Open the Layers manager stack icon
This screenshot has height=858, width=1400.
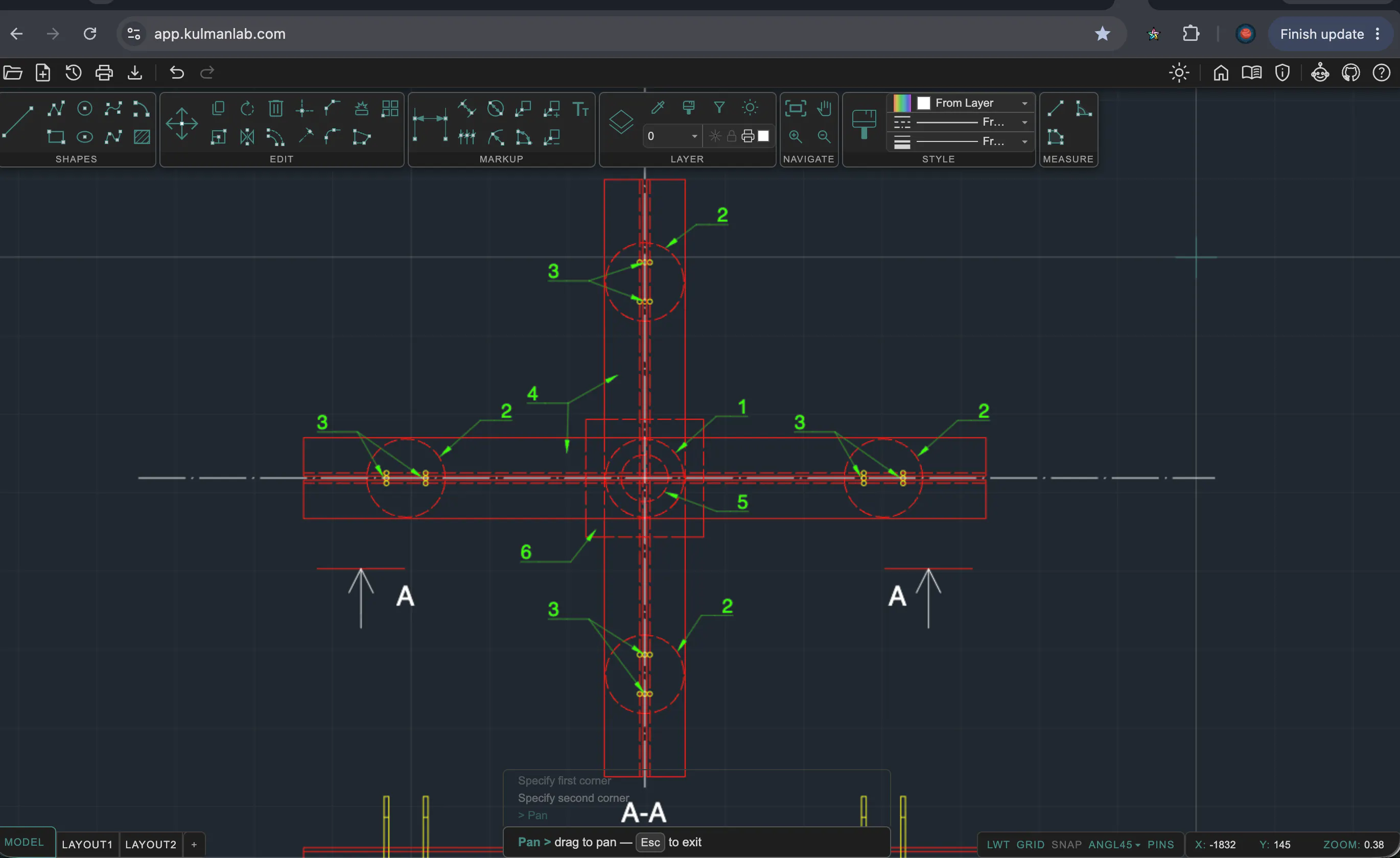(x=621, y=122)
